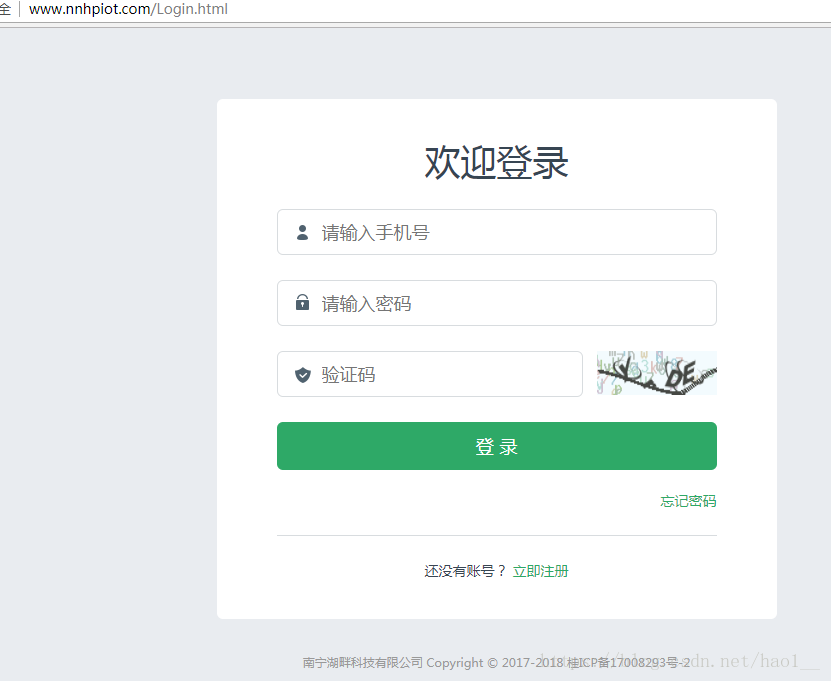
Task: Focus the password input field
Action: point(497,303)
